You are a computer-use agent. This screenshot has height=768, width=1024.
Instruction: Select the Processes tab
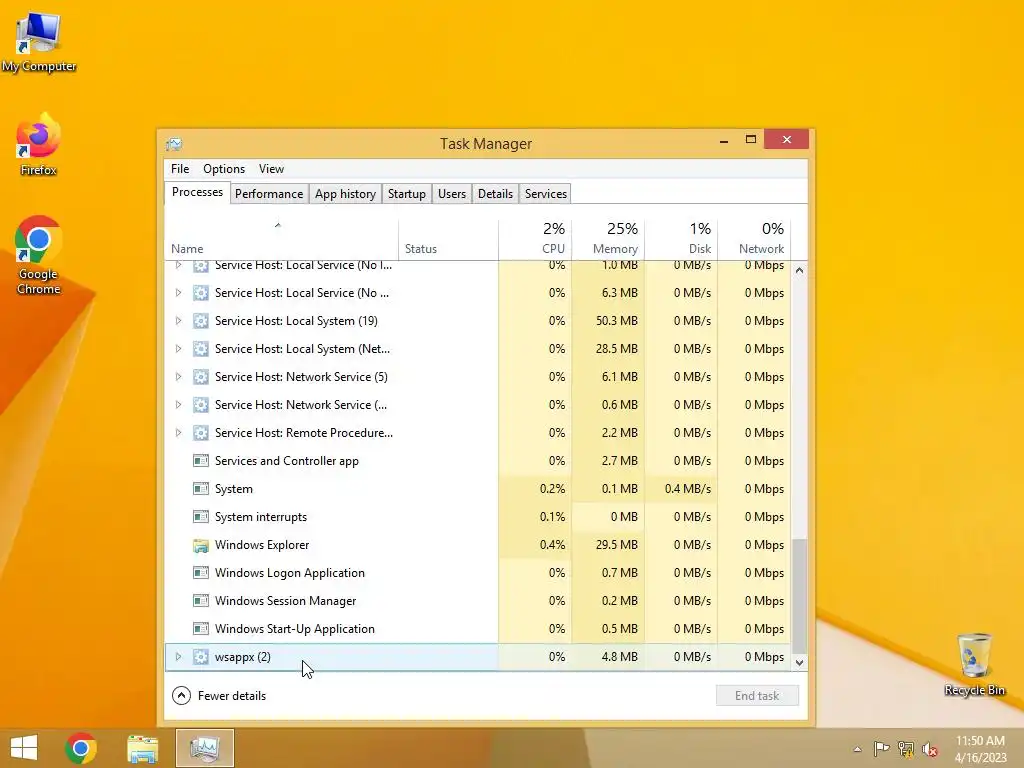[x=197, y=192]
